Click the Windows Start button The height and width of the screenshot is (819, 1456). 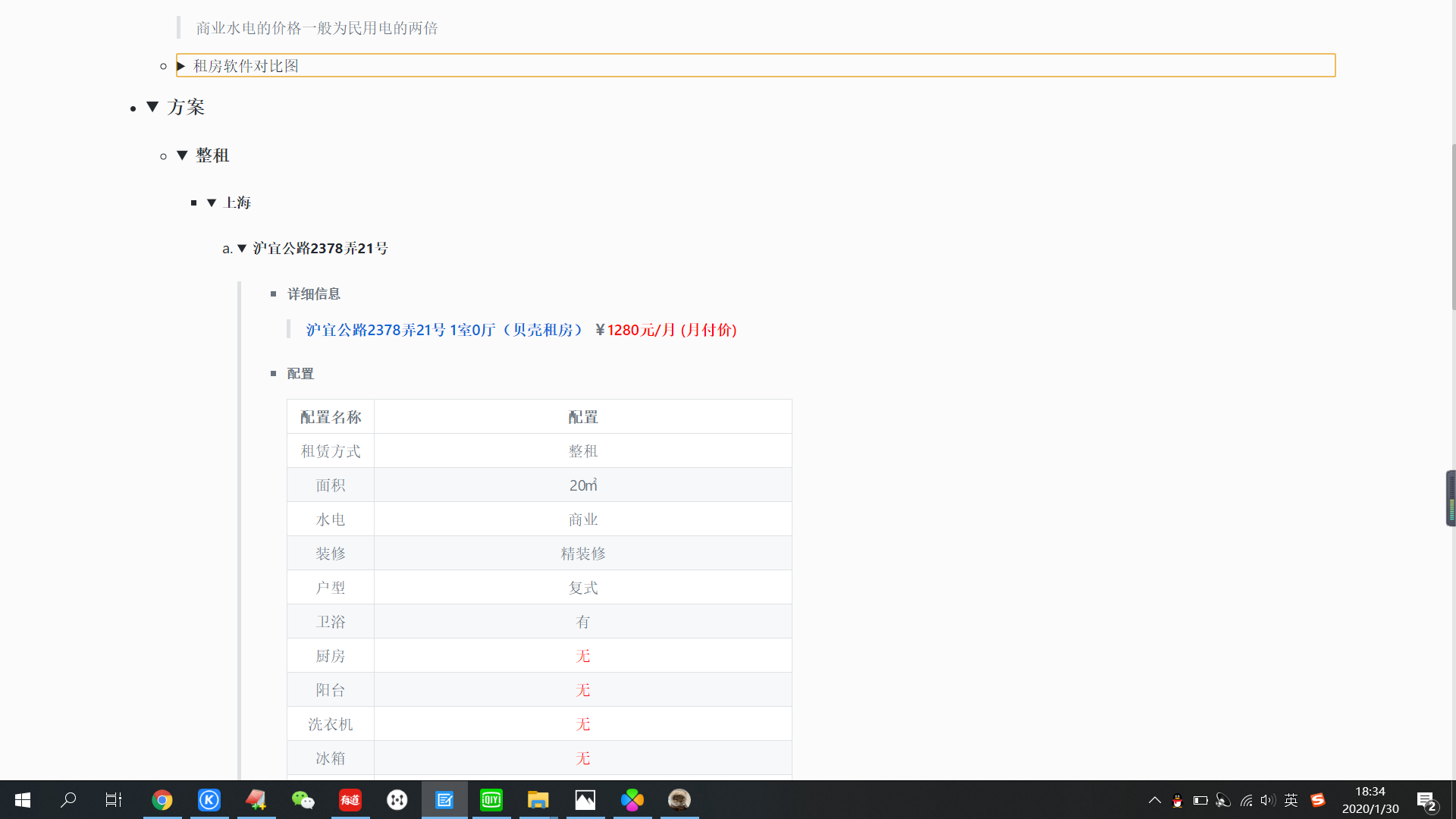point(23,800)
